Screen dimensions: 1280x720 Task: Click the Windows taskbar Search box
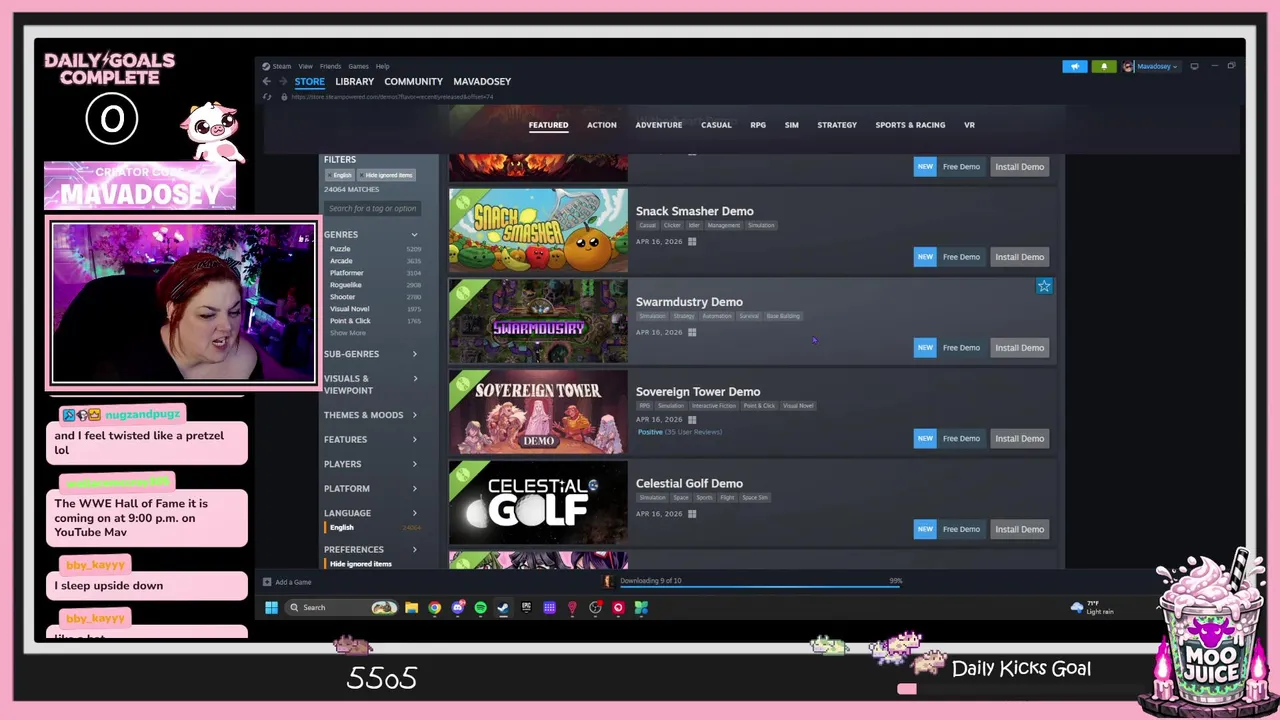342,607
